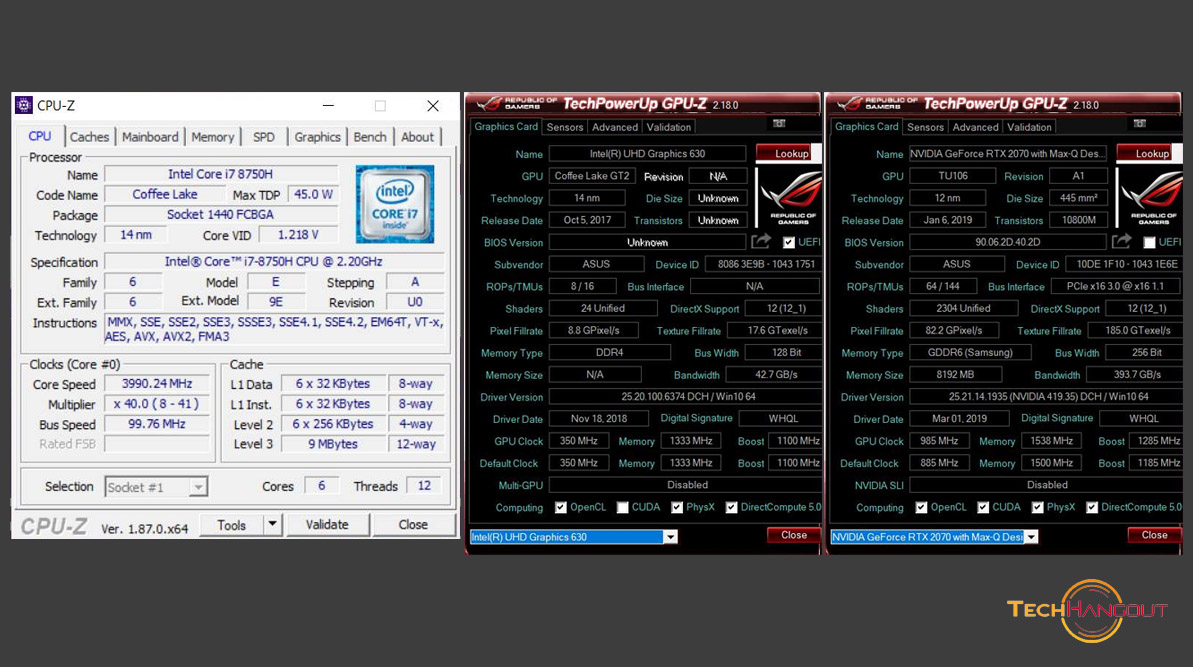Click Close button in Intel UHD GPU-Z window

[794, 535]
